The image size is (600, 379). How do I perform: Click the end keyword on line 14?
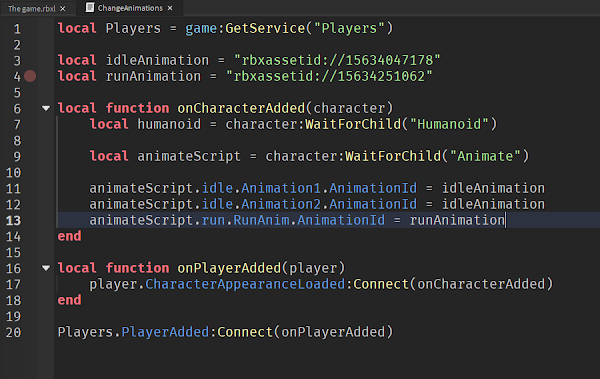[69, 236]
